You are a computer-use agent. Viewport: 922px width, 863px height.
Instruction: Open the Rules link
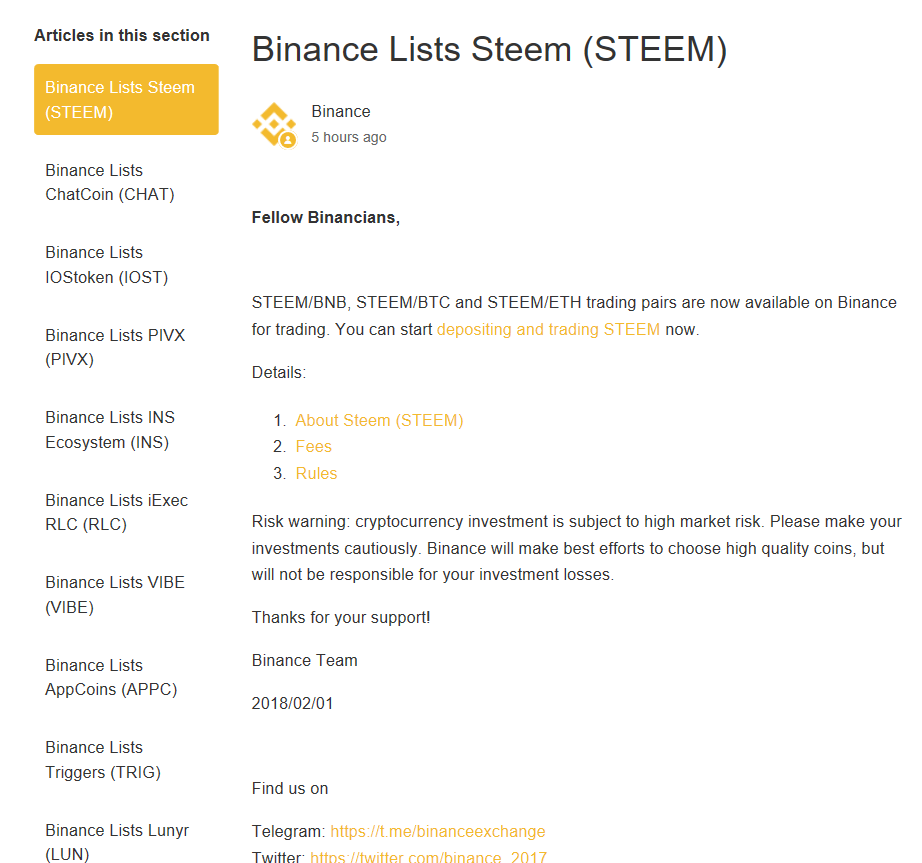click(x=316, y=473)
